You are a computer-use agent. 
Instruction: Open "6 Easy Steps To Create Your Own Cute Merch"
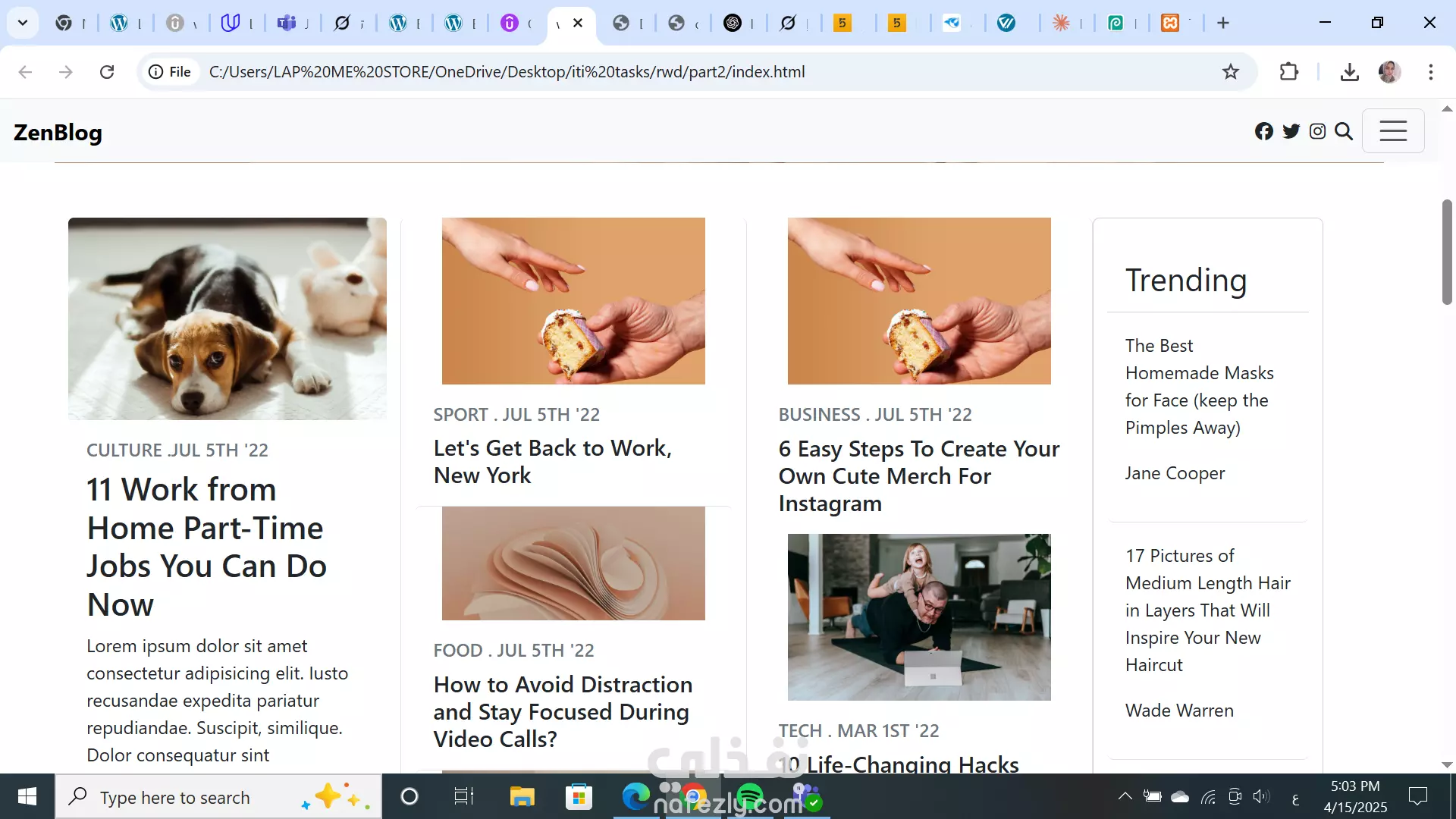click(x=919, y=476)
